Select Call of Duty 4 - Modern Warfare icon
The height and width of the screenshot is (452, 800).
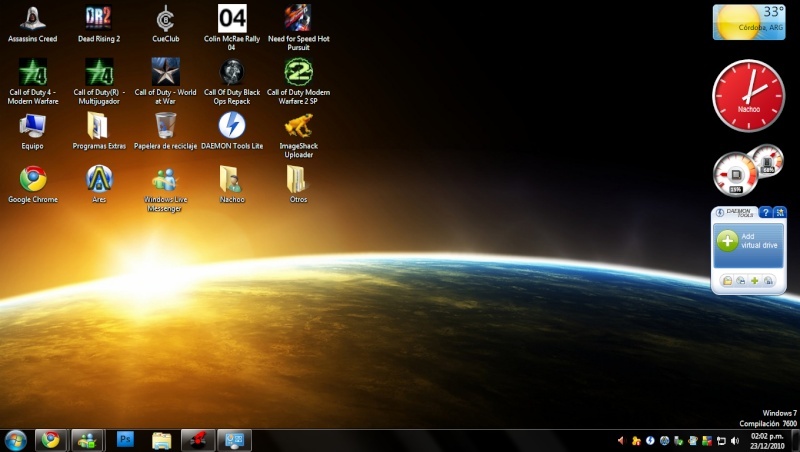33,82
